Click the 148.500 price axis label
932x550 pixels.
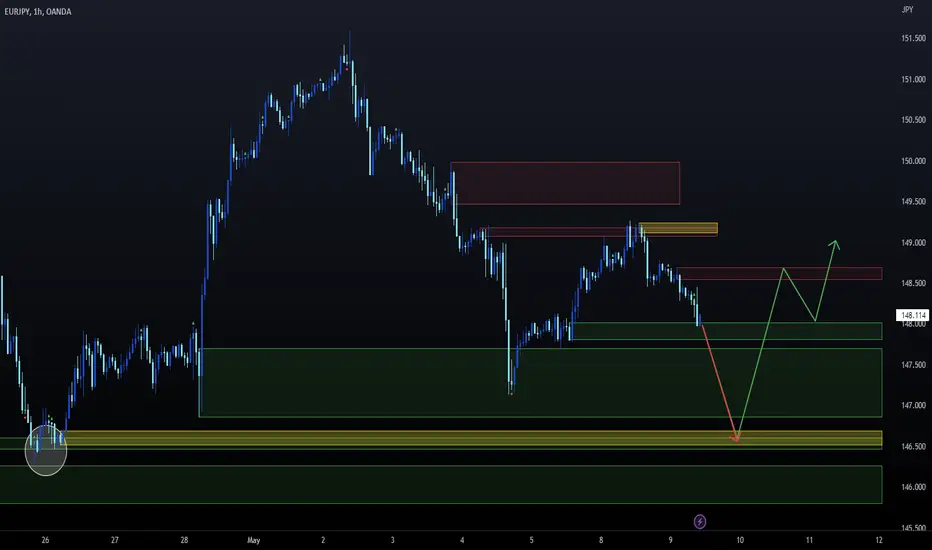[x=914, y=284]
